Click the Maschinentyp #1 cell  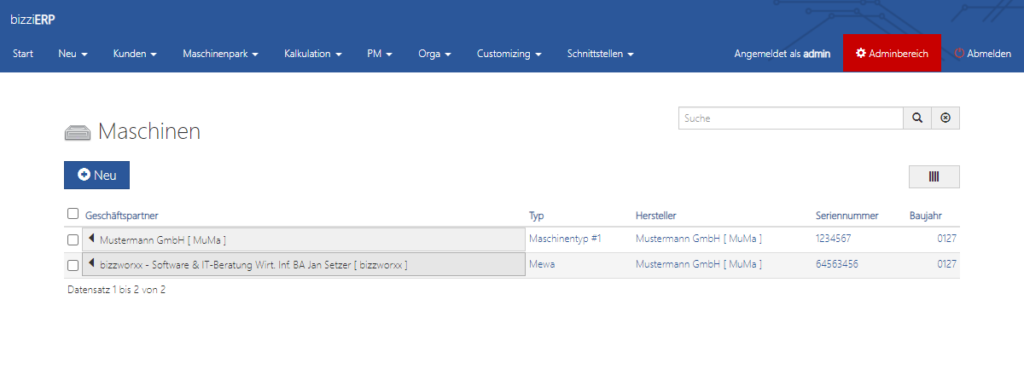tap(564, 239)
